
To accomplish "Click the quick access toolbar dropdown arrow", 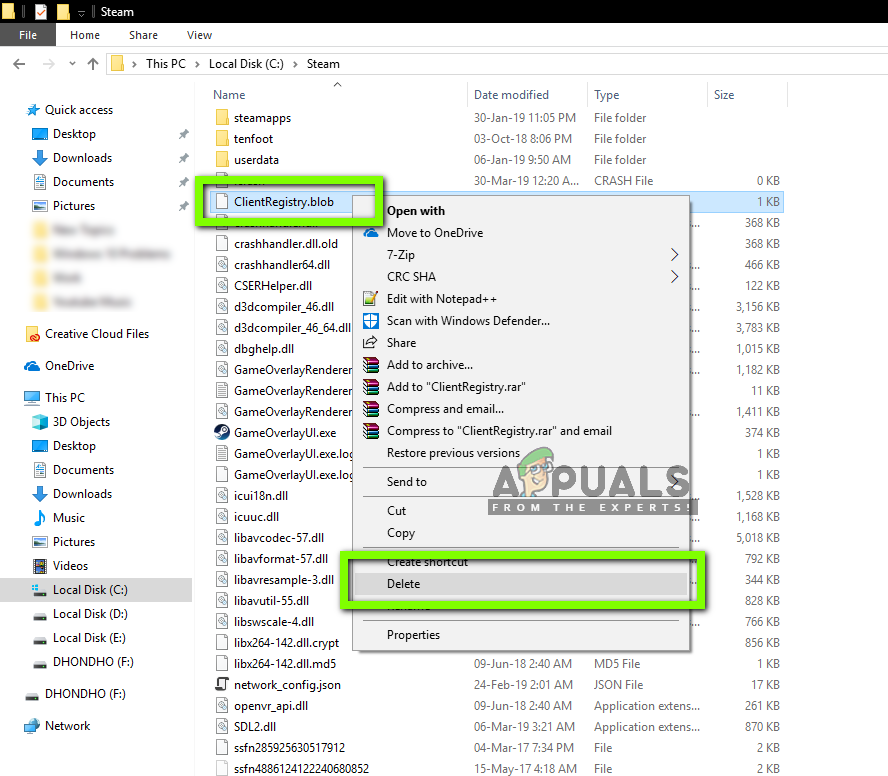I will pyautogui.click(x=82, y=12).
